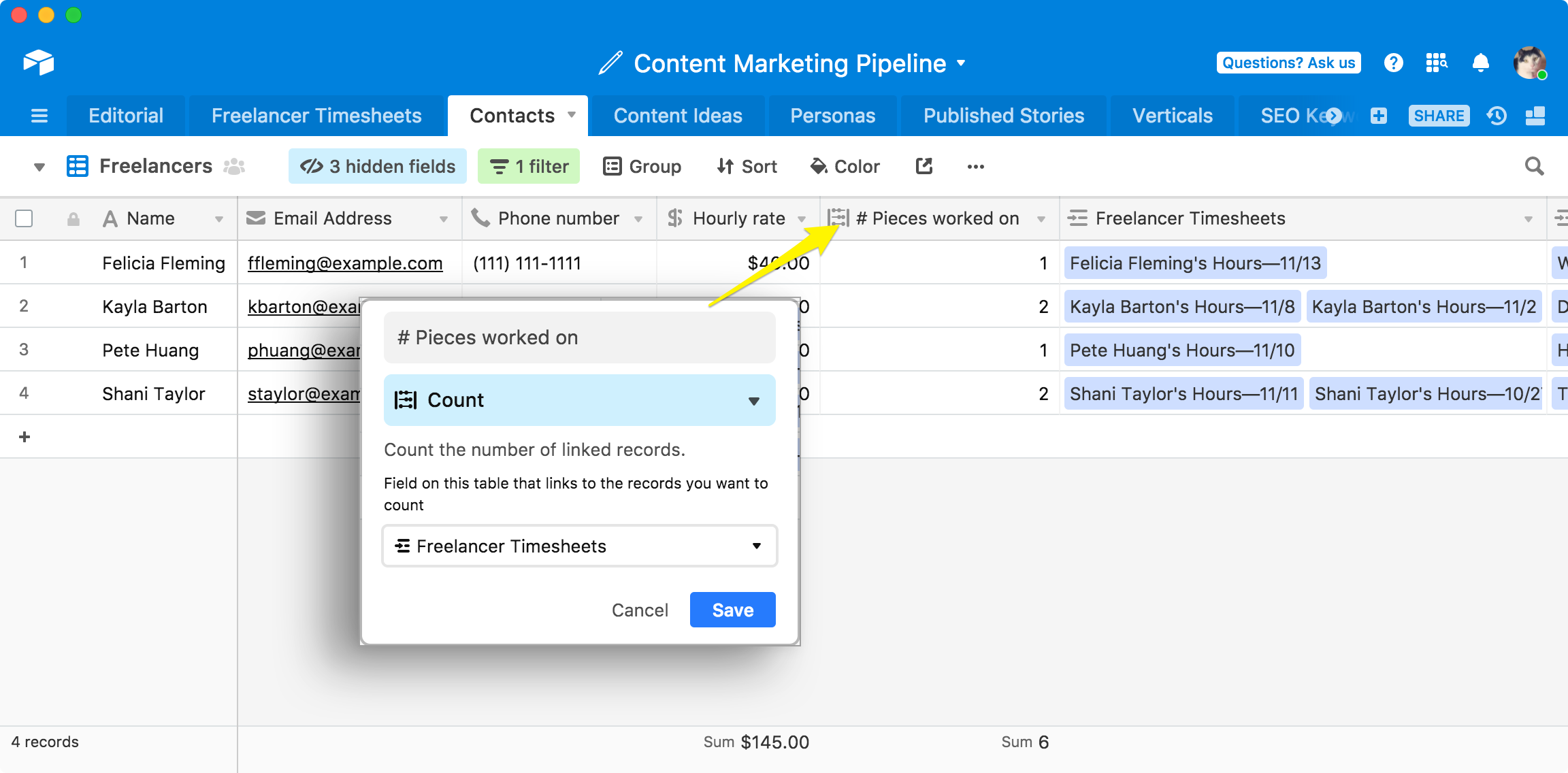This screenshot has width=1568, height=773.
Task: Open the apps grid search icon
Action: pyautogui.click(x=1437, y=63)
